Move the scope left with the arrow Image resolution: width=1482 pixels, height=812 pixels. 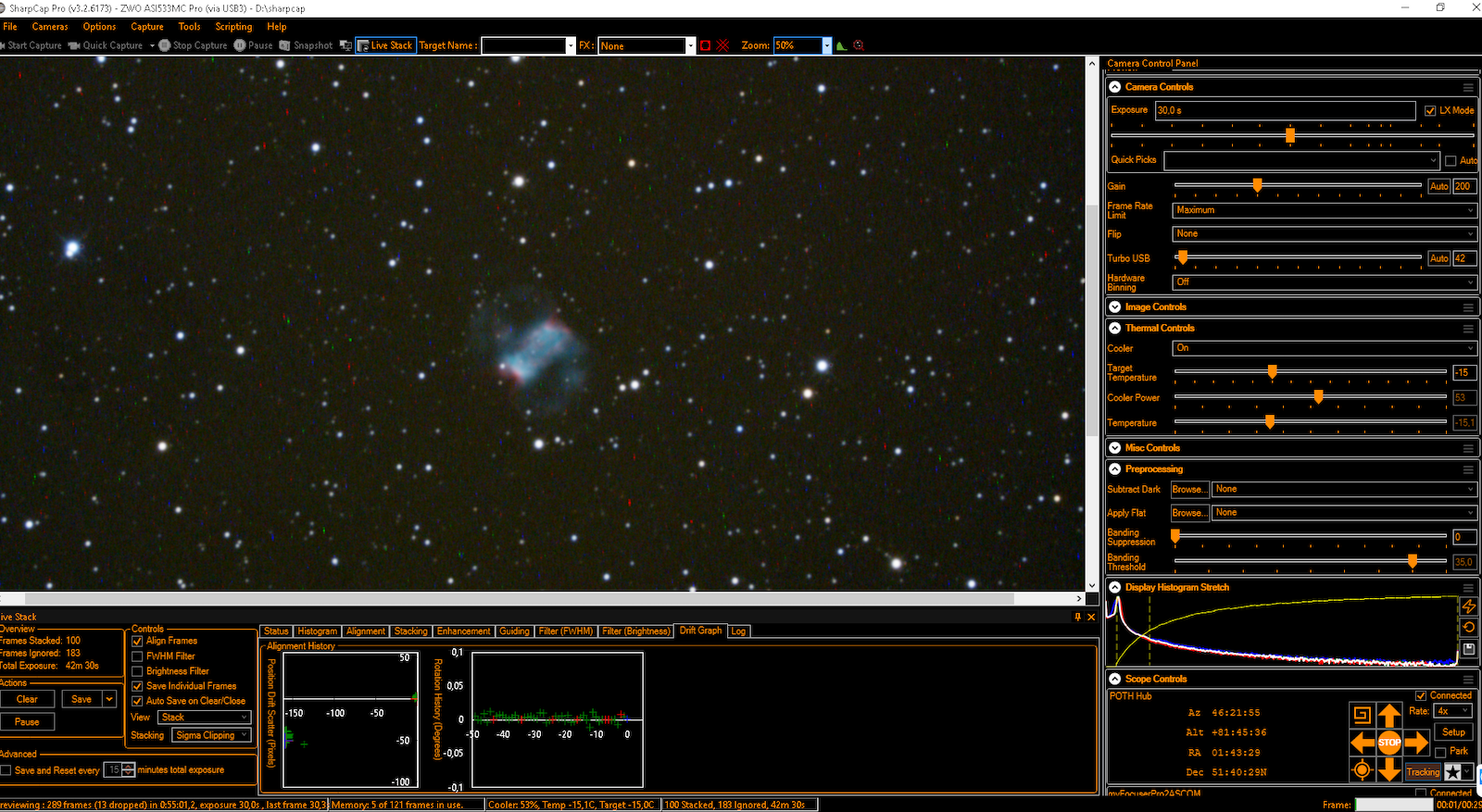click(1362, 743)
